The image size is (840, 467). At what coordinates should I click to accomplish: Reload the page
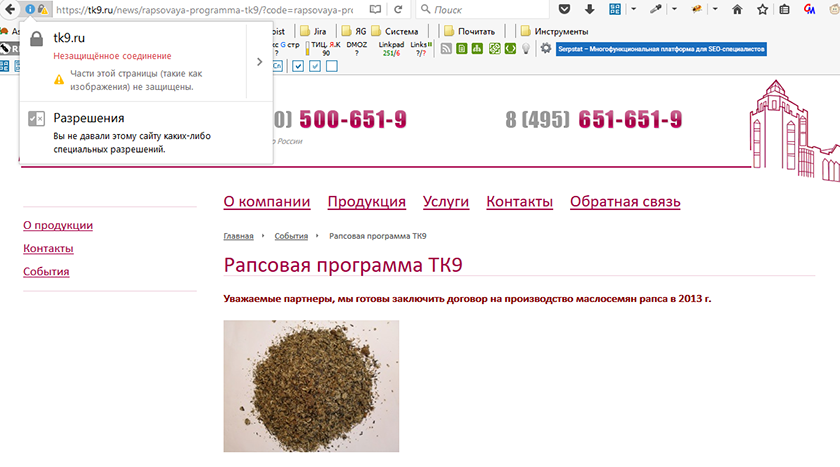[x=398, y=9]
